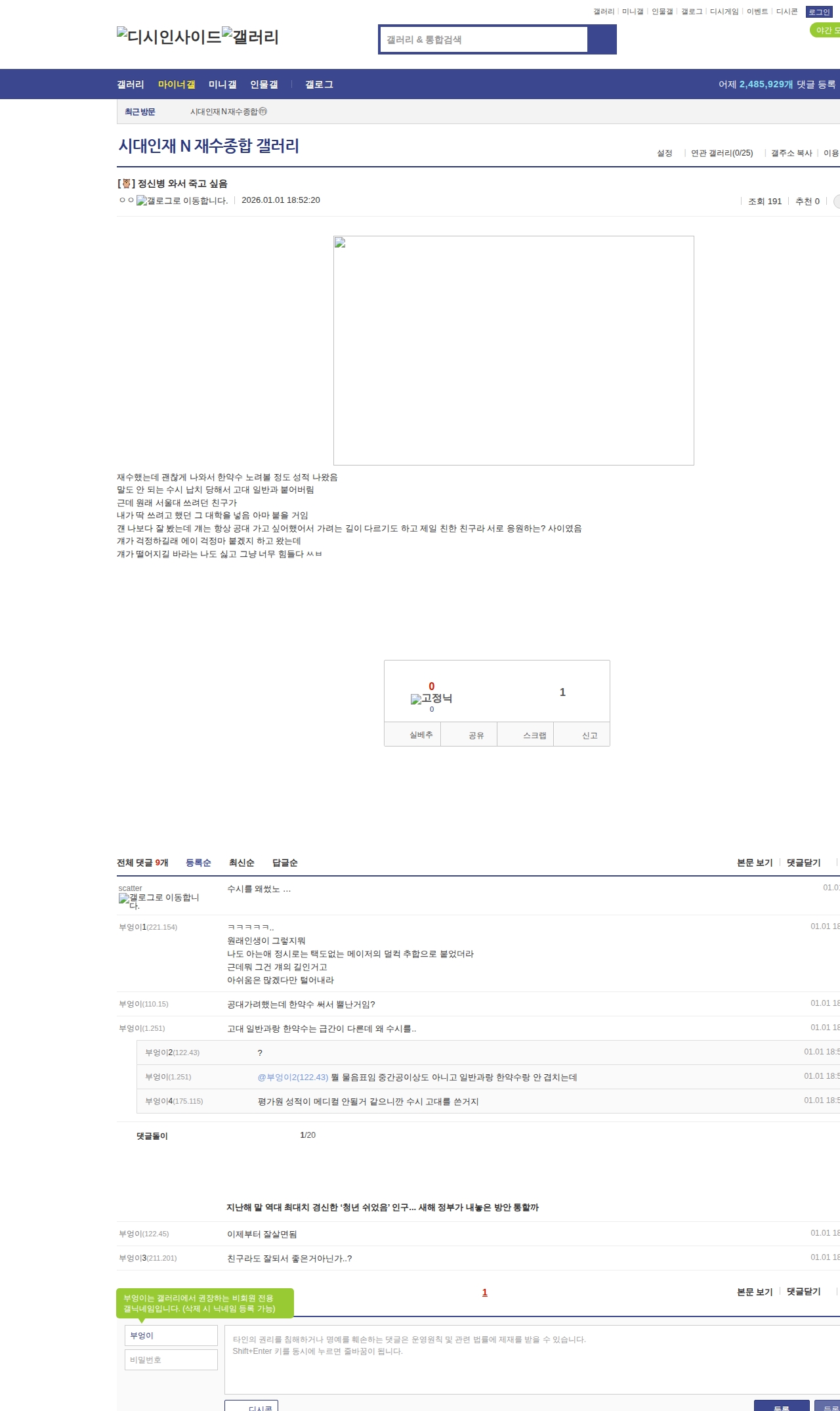Click 갤주소 복사 to copy the address
The width and height of the screenshot is (840, 1411).
791,153
